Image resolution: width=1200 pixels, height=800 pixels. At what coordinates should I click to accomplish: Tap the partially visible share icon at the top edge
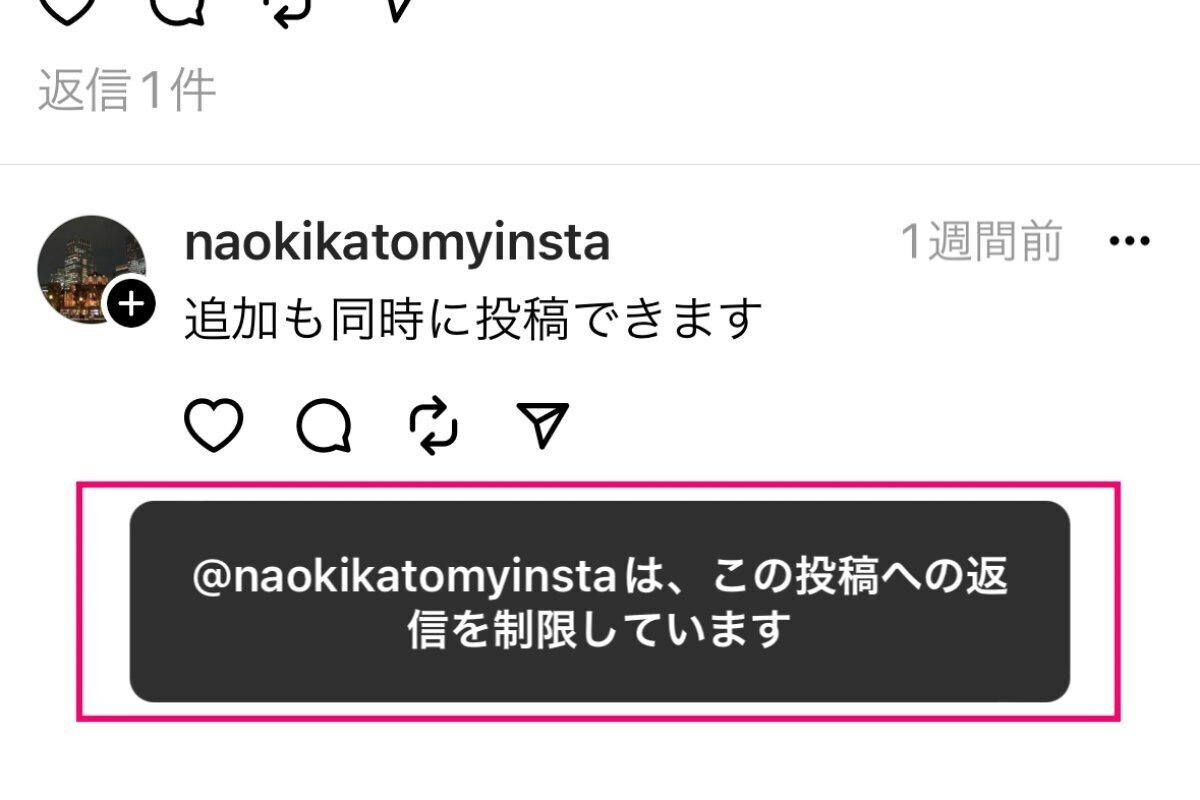click(x=397, y=10)
